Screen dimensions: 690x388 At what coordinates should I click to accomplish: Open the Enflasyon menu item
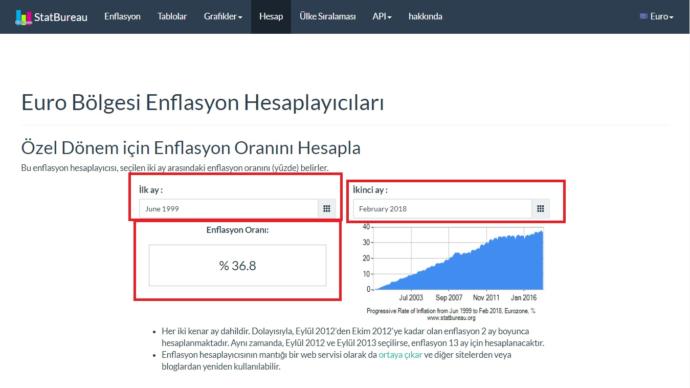[x=122, y=16]
